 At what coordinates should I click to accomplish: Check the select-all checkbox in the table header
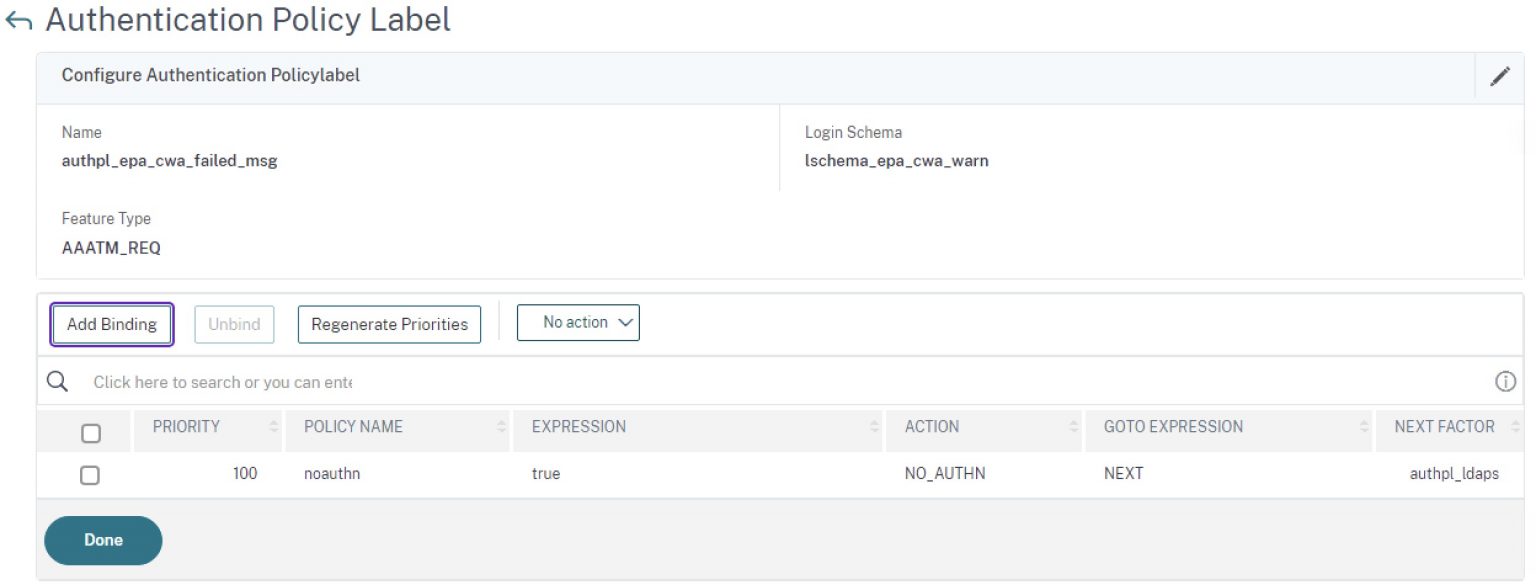coord(91,432)
